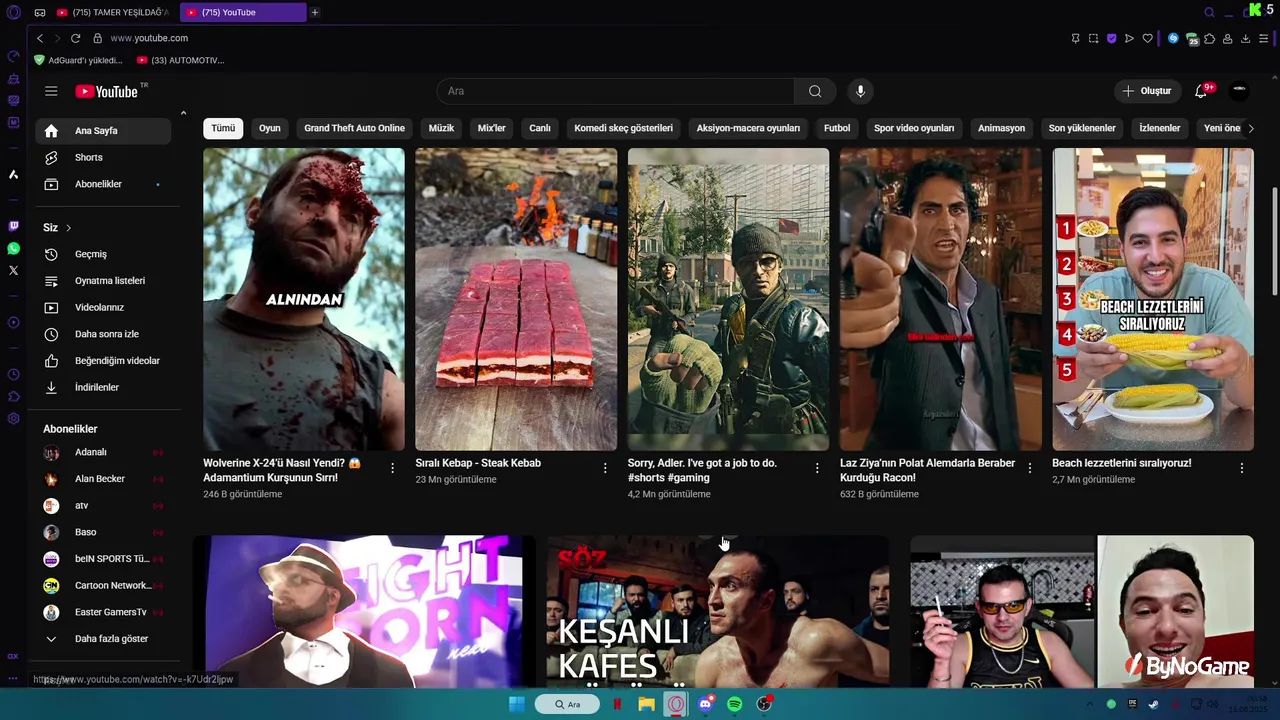Image resolution: width=1280 pixels, height=720 pixels.
Task: Select the Komedi skeç gösterileri chip
Action: (x=623, y=128)
